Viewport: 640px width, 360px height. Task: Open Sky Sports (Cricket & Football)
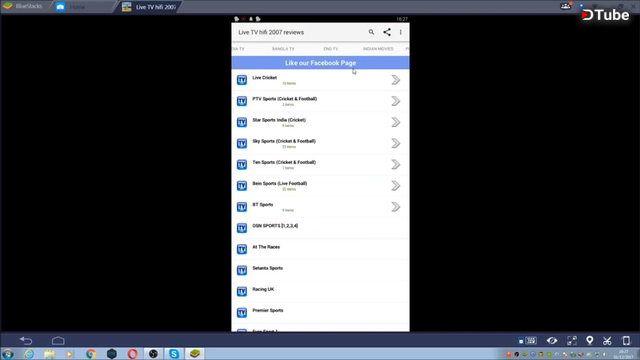point(320,143)
